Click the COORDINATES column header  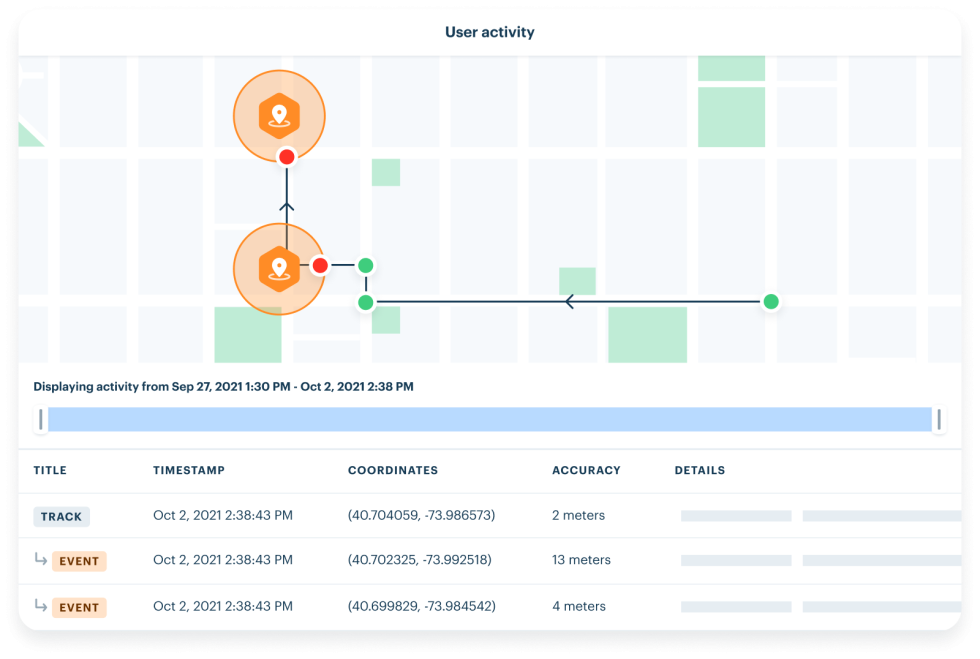click(x=393, y=470)
